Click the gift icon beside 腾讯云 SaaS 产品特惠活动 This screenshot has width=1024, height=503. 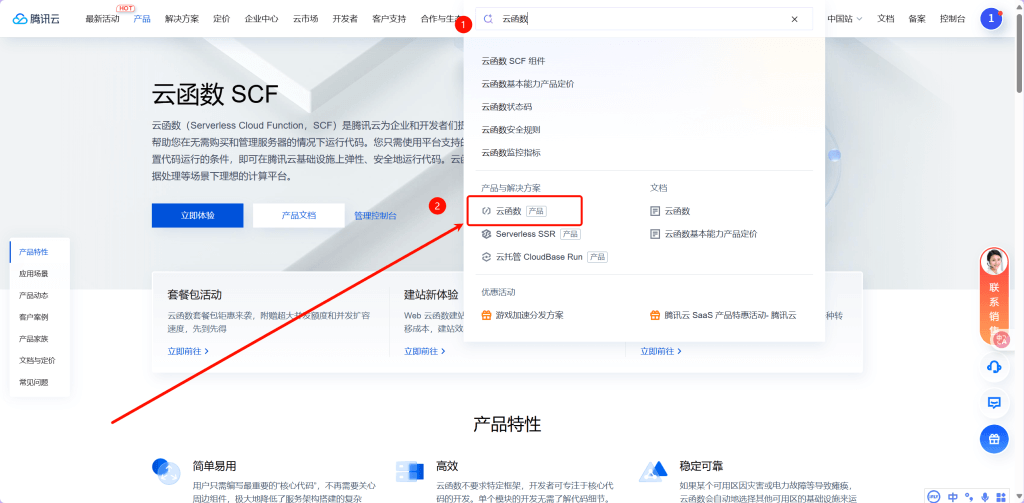(x=655, y=315)
